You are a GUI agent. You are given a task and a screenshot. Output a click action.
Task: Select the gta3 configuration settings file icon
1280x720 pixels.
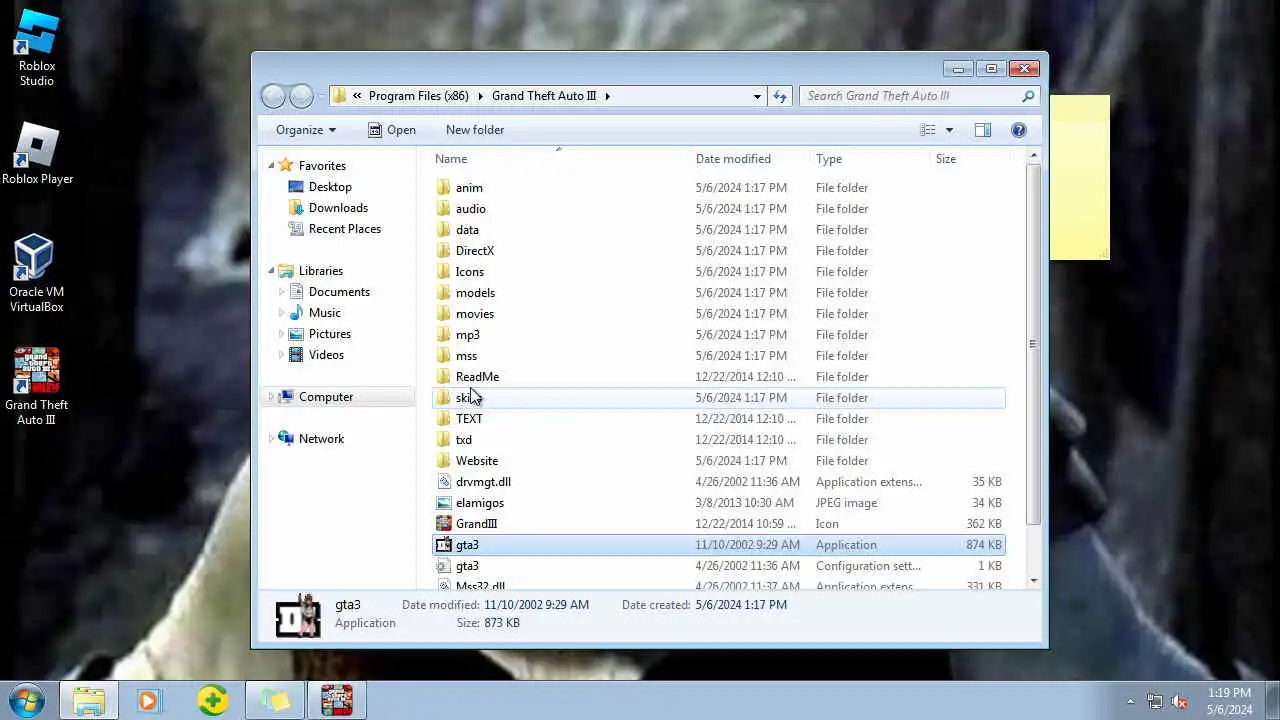[x=444, y=566]
